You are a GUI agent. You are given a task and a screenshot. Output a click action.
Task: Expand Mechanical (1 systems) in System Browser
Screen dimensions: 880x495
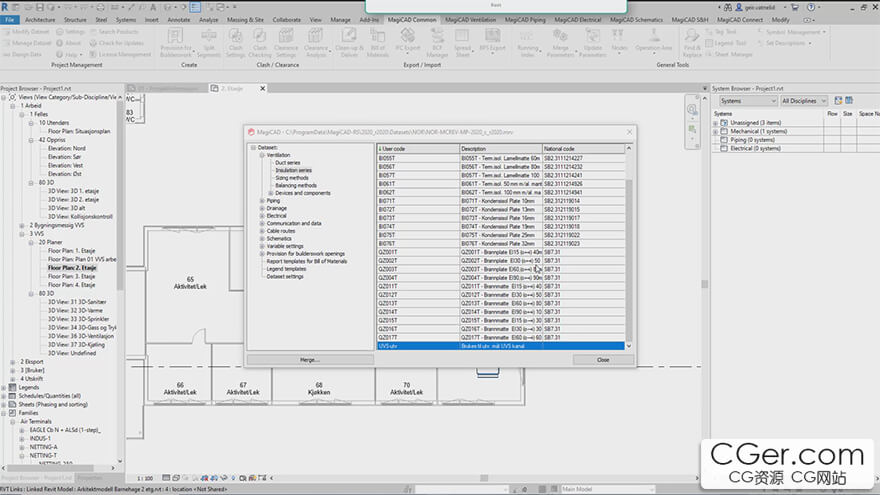click(x=716, y=131)
